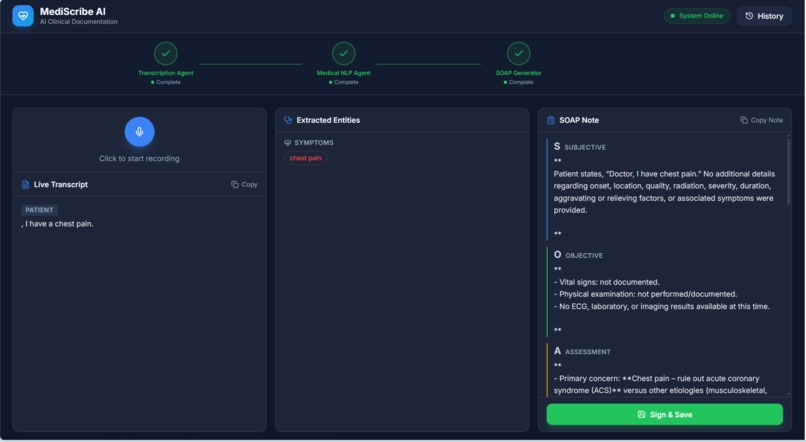Click the SOAP Note scrollbar

point(789,172)
